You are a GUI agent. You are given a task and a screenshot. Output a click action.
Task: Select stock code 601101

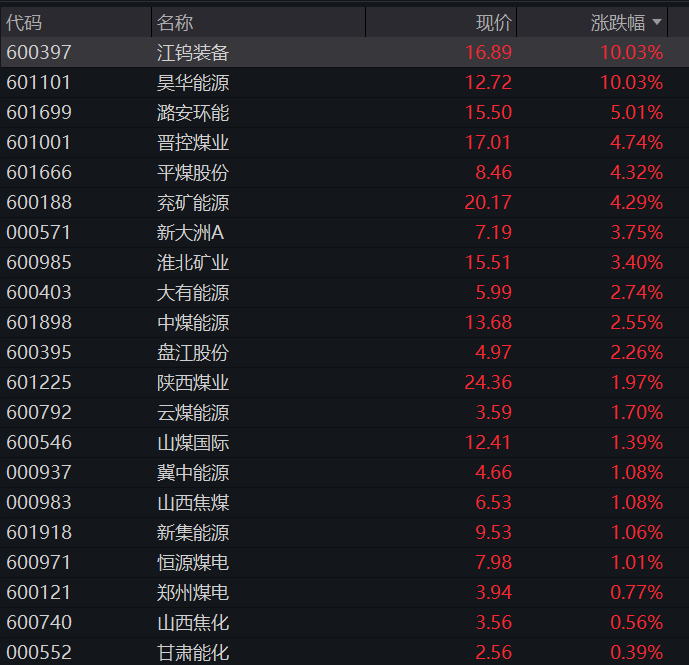click(x=38, y=83)
